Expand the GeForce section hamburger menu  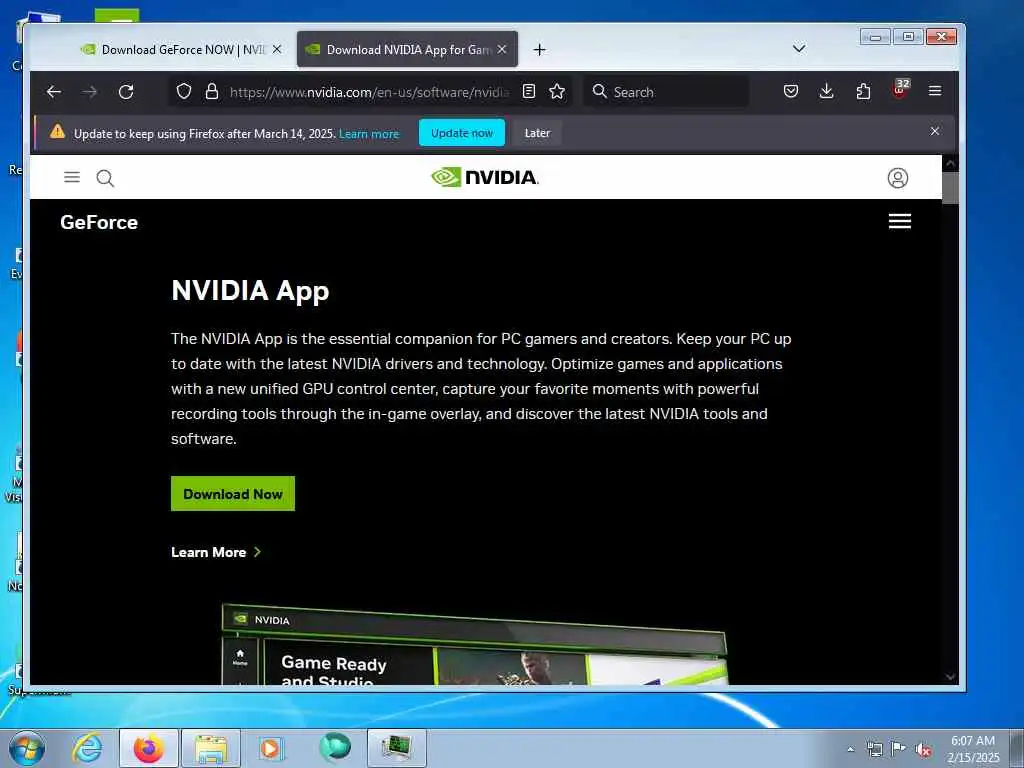[900, 221]
